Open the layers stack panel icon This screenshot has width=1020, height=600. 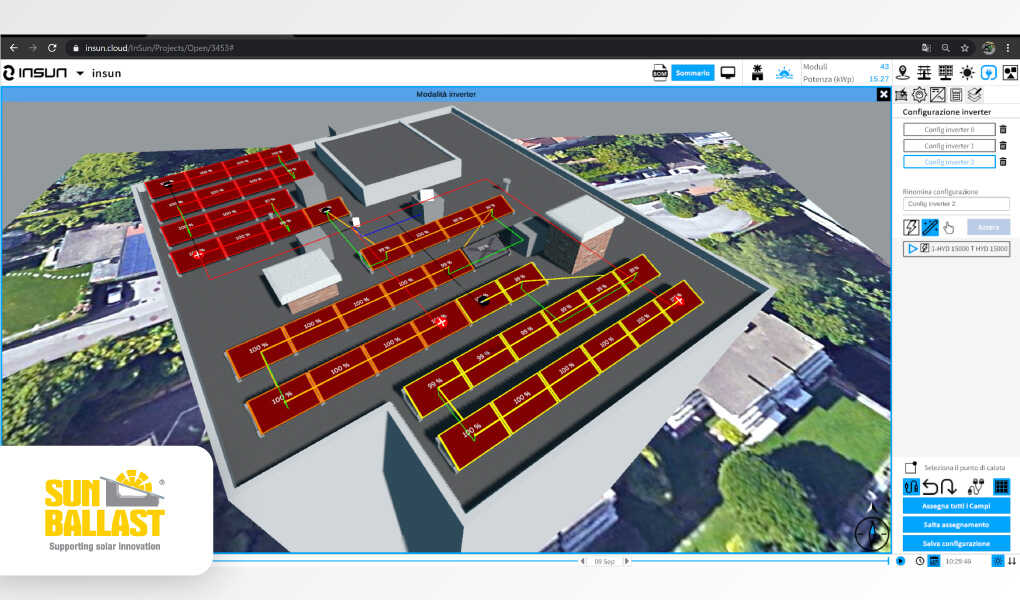coord(975,95)
